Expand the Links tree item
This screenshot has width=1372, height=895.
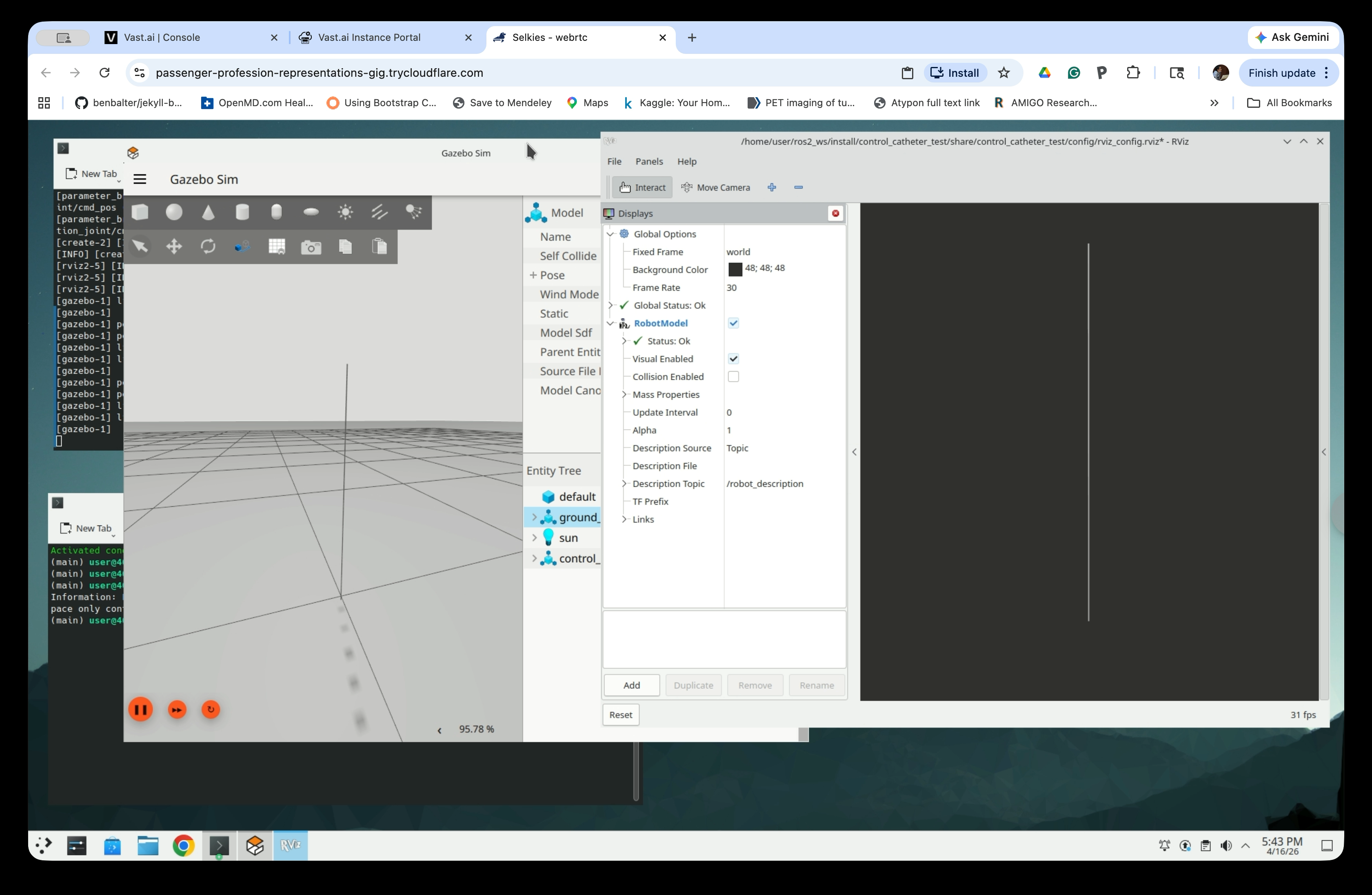point(624,519)
